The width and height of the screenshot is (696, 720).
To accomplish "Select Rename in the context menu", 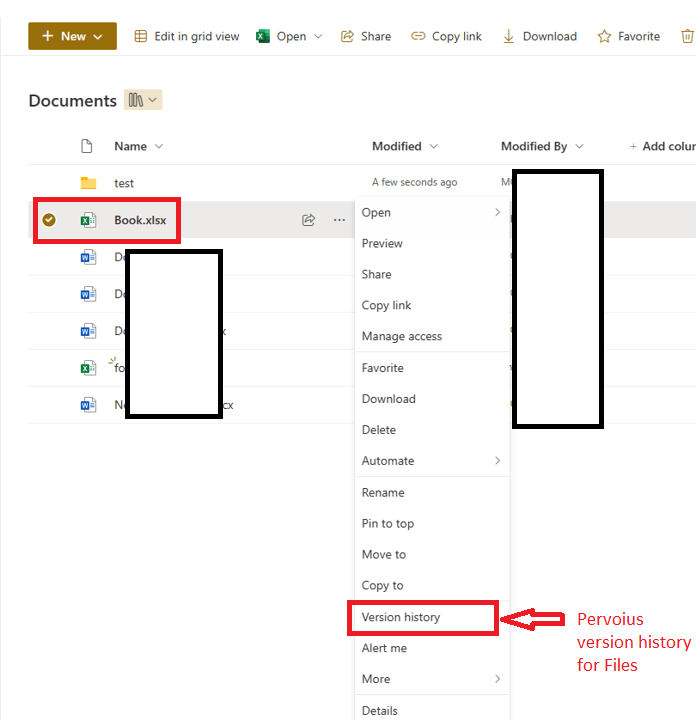I will pyautogui.click(x=432, y=492).
